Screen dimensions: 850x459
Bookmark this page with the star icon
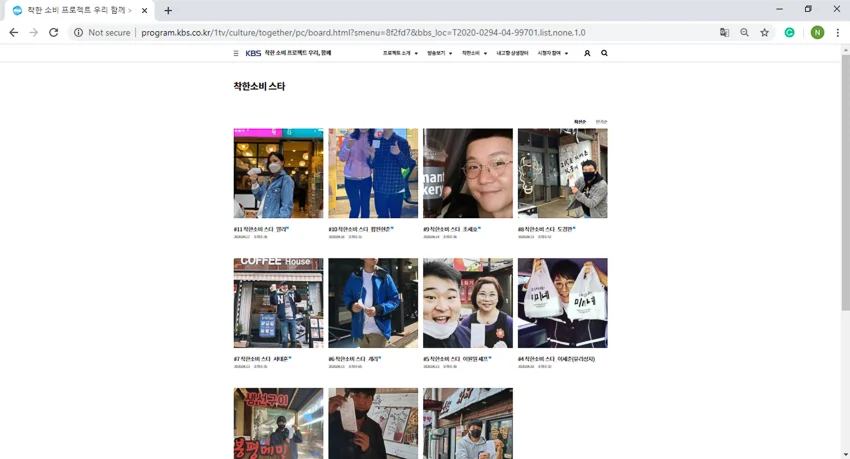(764, 33)
